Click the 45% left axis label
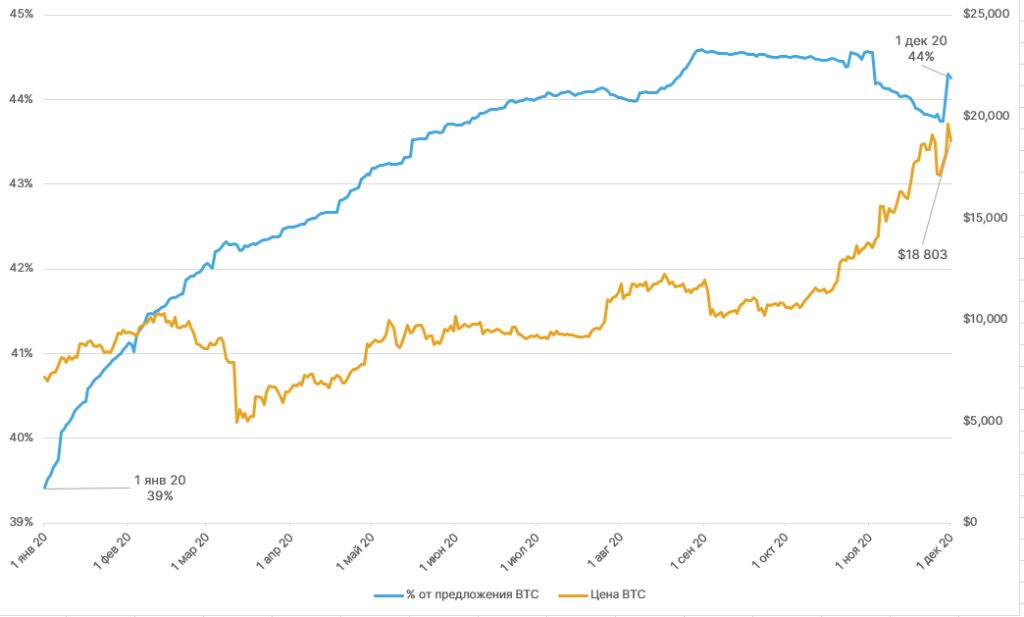Viewport: 1024px width, 617px height. tap(21, 14)
